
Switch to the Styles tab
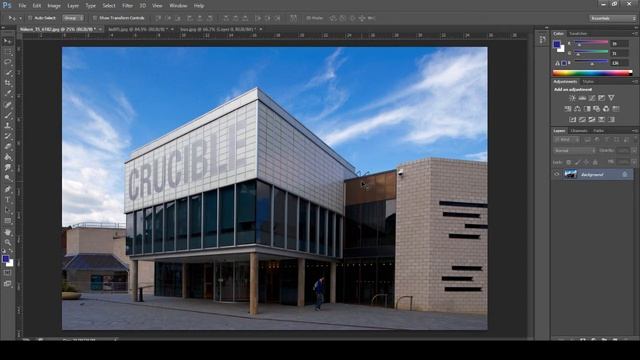pyautogui.click(x=588, y=82)
